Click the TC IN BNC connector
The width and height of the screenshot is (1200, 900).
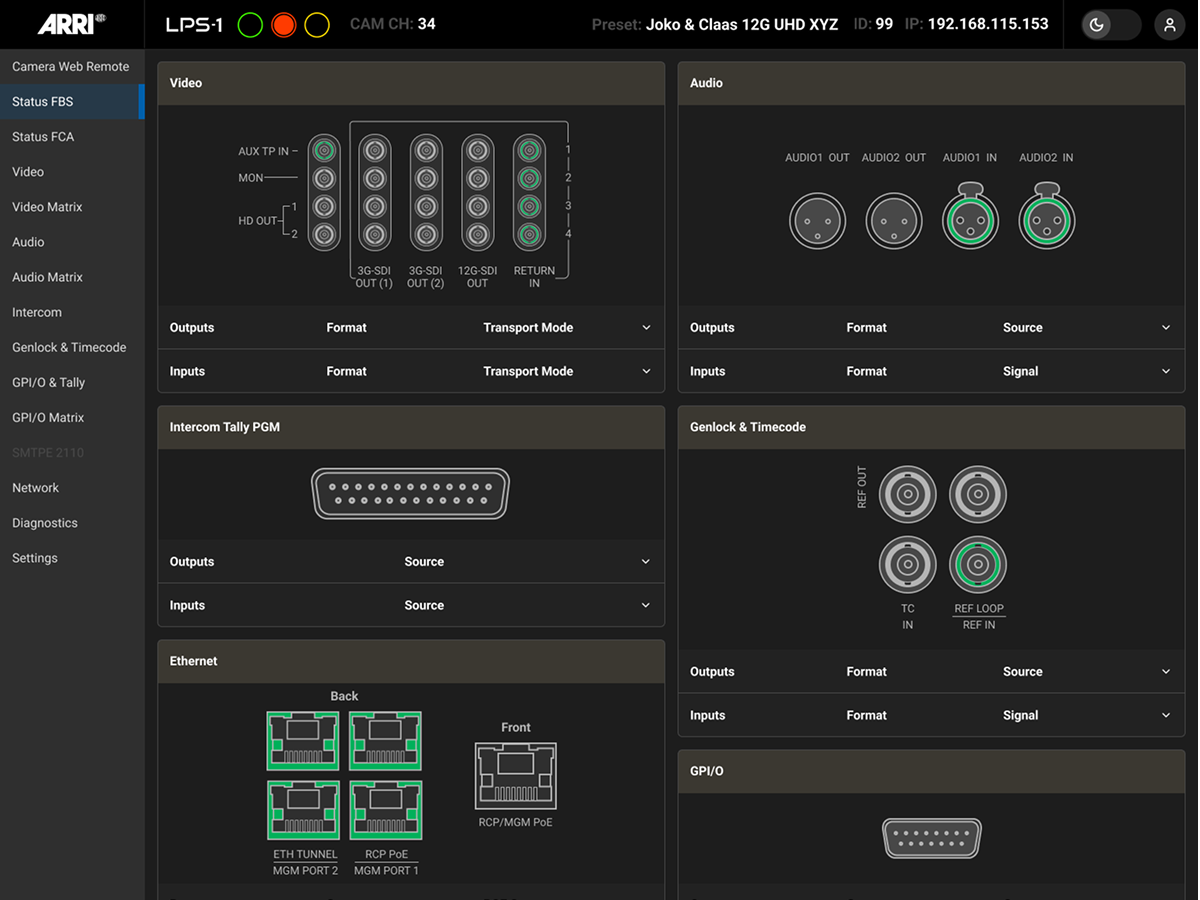click(908, 566)
